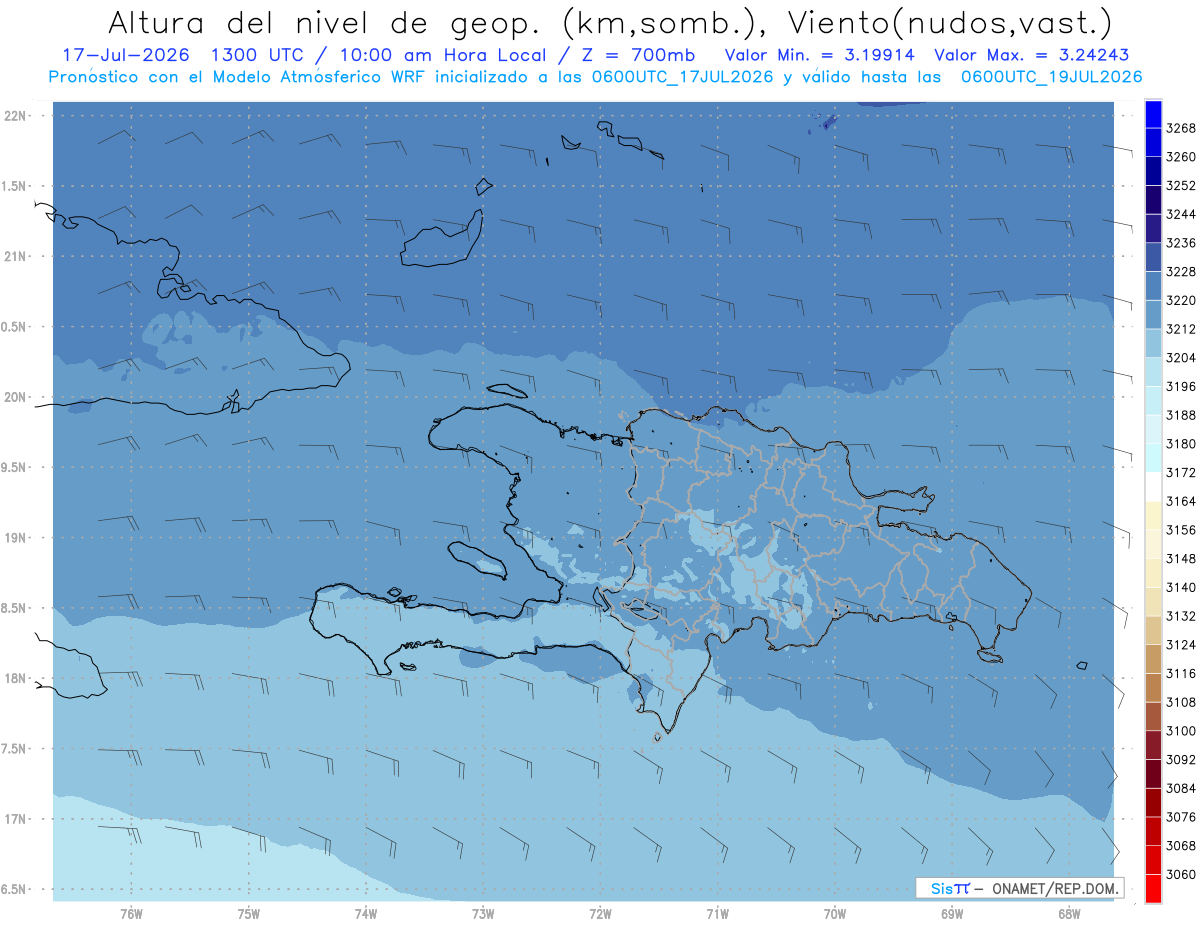Click the '7.5N' latitude label
This screenshot has height=927, width=1200.
[15, 749]
